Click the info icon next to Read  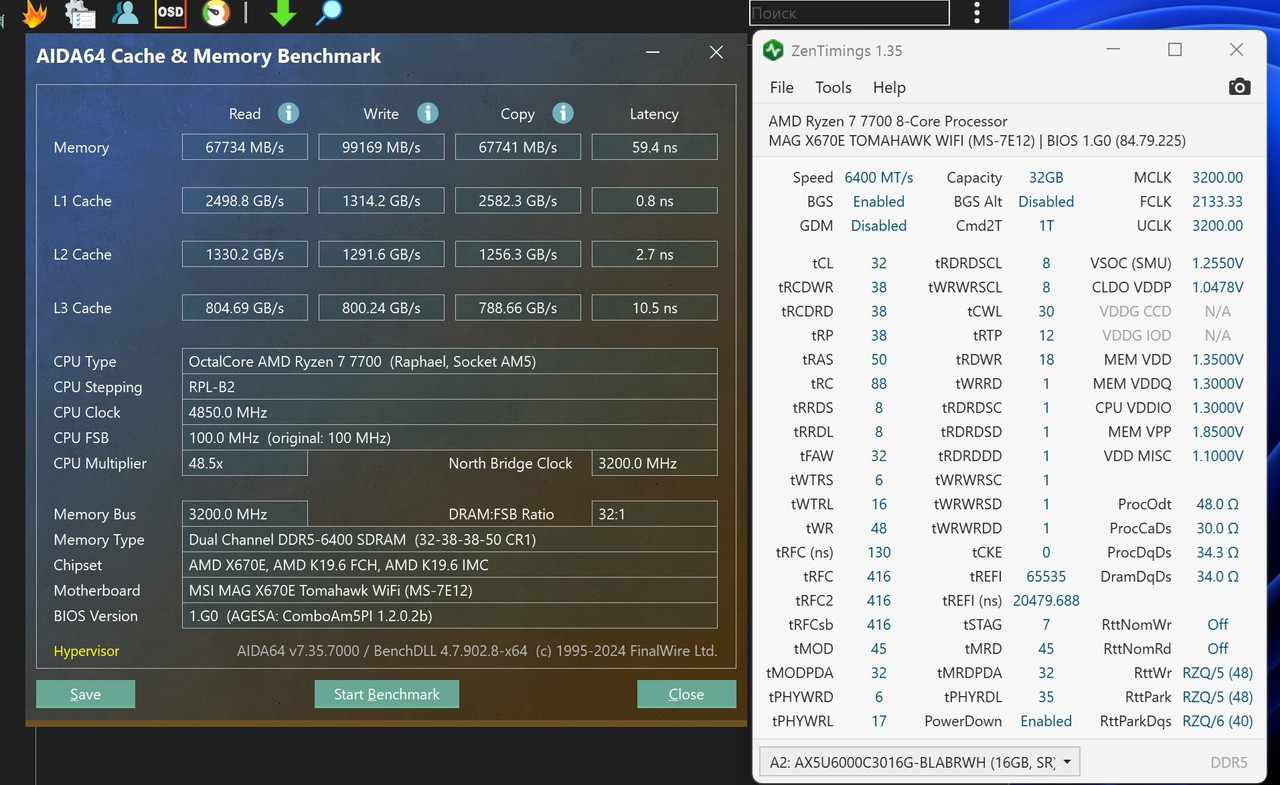[x=288, y=113]
